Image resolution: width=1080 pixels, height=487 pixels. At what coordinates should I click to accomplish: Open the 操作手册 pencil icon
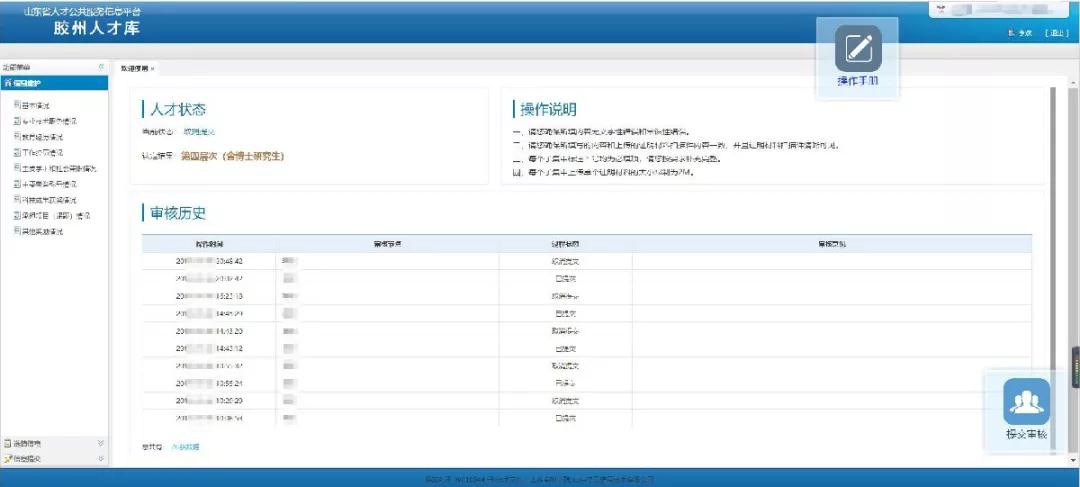tap(858, 48)
